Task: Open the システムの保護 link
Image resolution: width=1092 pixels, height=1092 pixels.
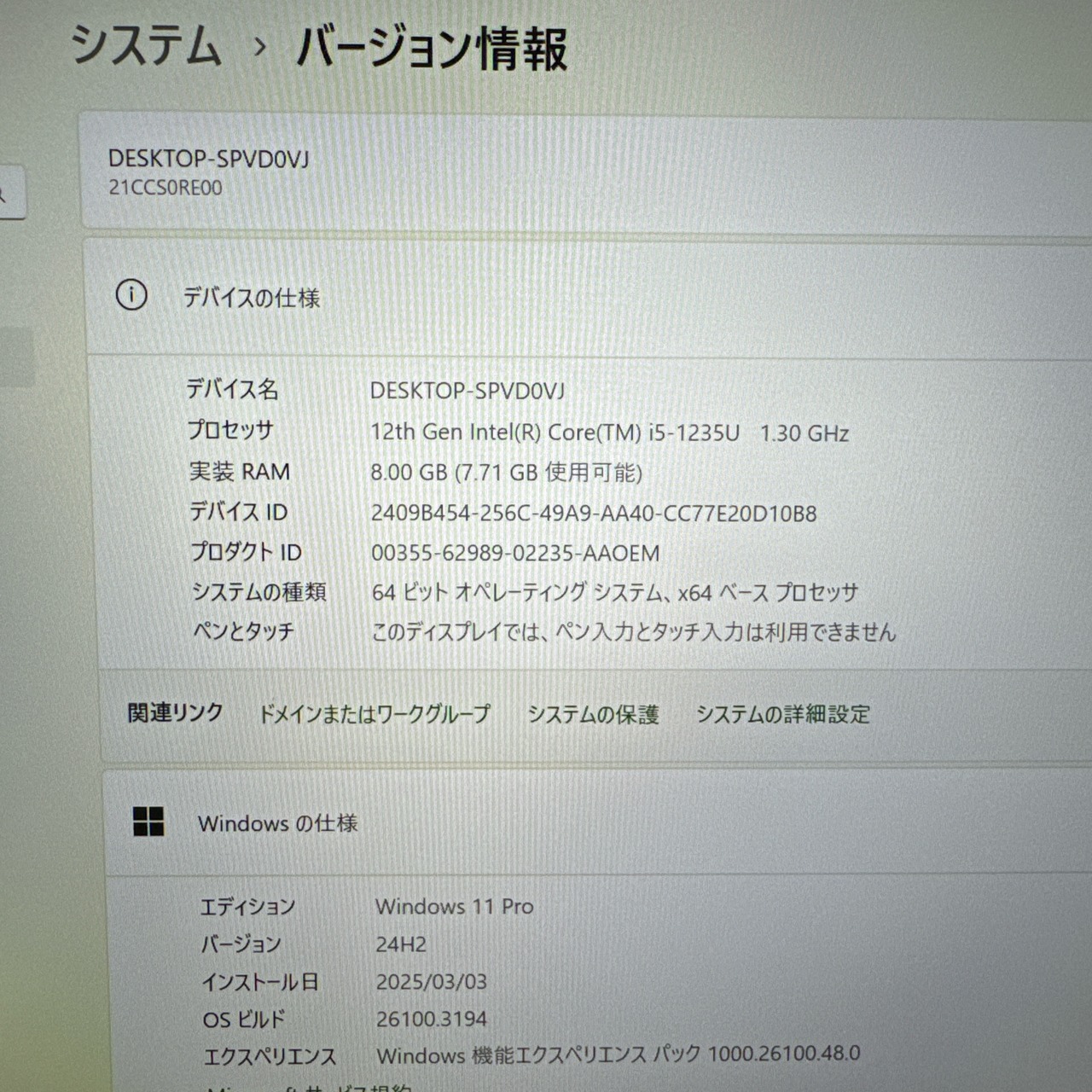Action: coord(593,714)
